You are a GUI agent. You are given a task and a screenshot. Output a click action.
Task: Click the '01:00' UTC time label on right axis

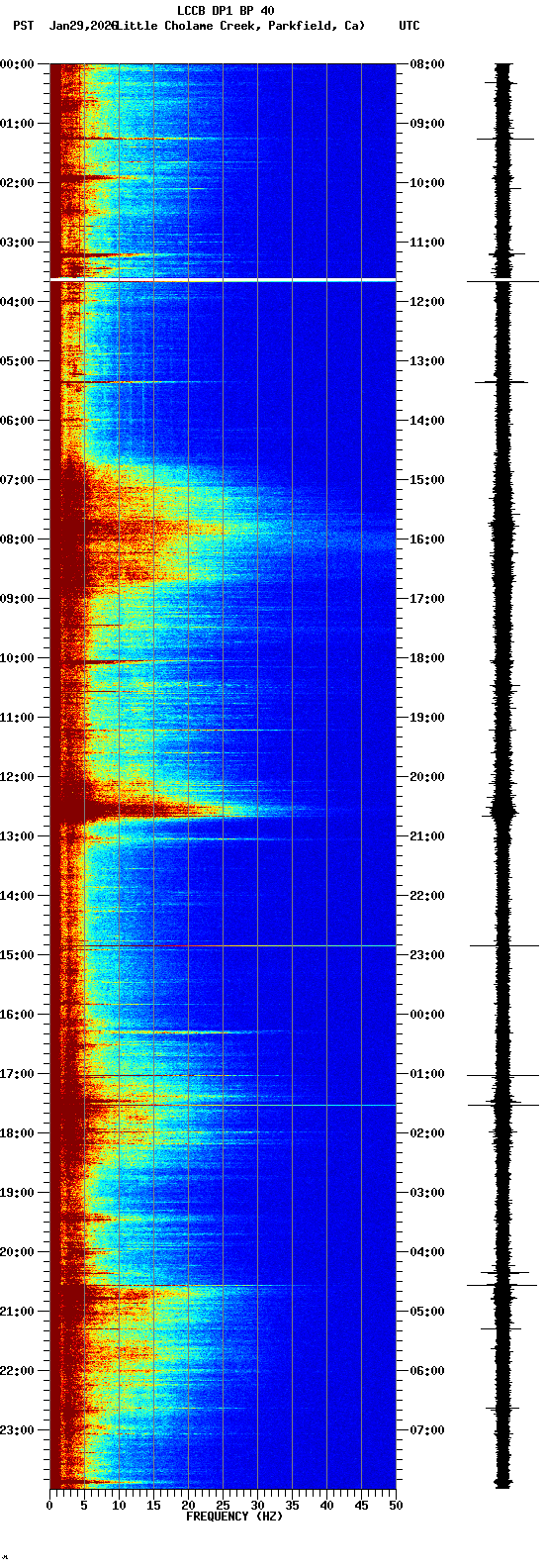click(427, 1074)
